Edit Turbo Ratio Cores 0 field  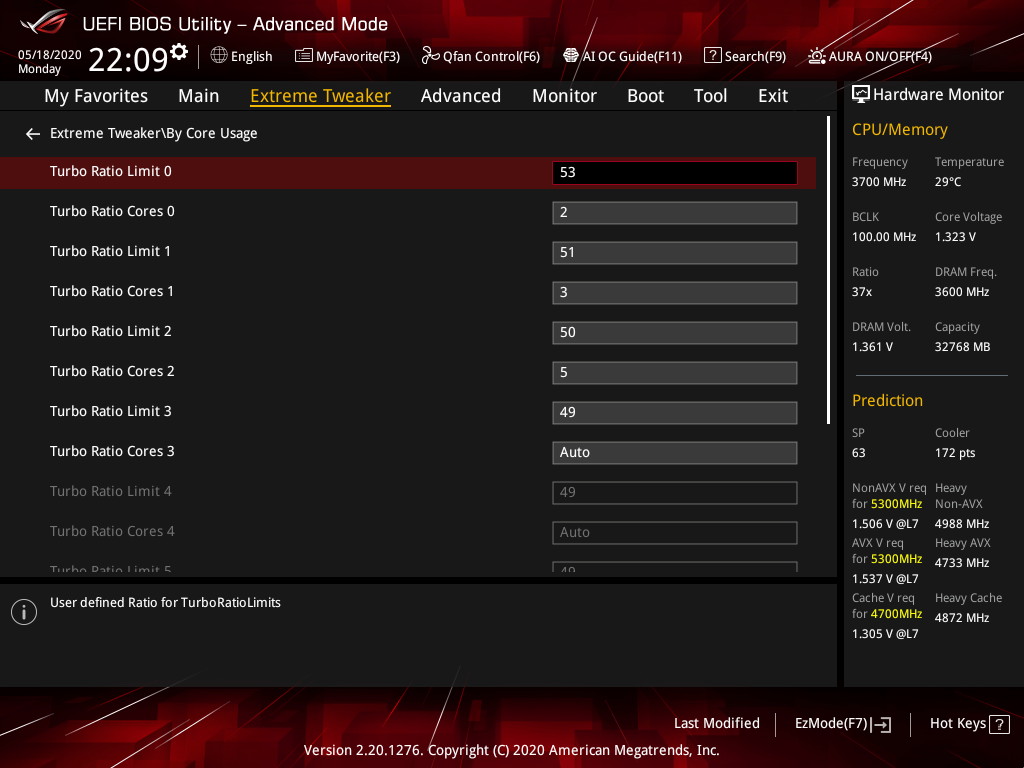675,213
